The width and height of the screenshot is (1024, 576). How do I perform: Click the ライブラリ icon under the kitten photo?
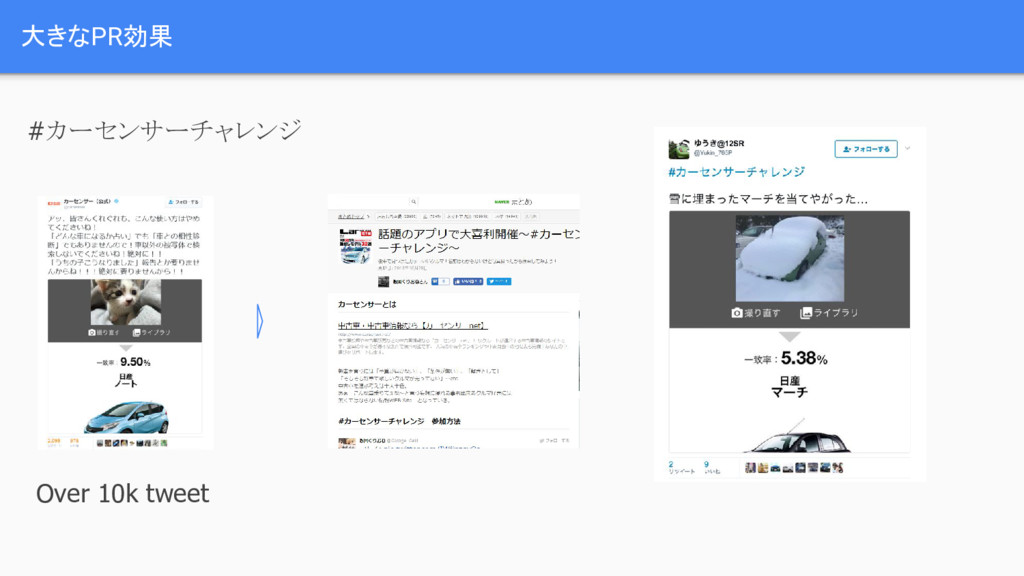pos(136,332)
